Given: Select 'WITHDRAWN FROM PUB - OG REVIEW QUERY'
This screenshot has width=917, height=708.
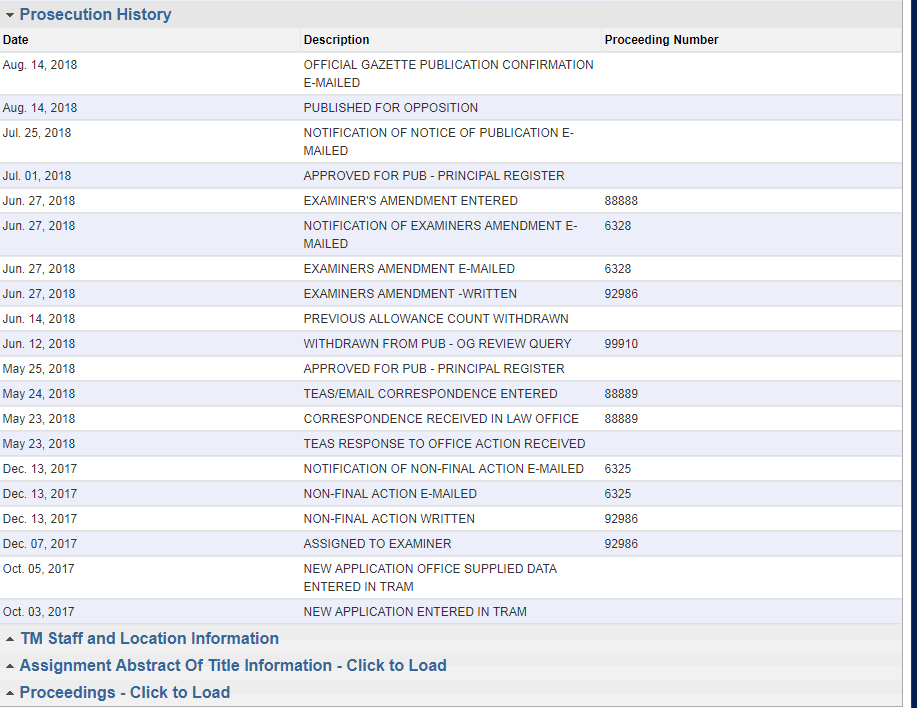Looking at the screenshot, I should coord(437,344).
